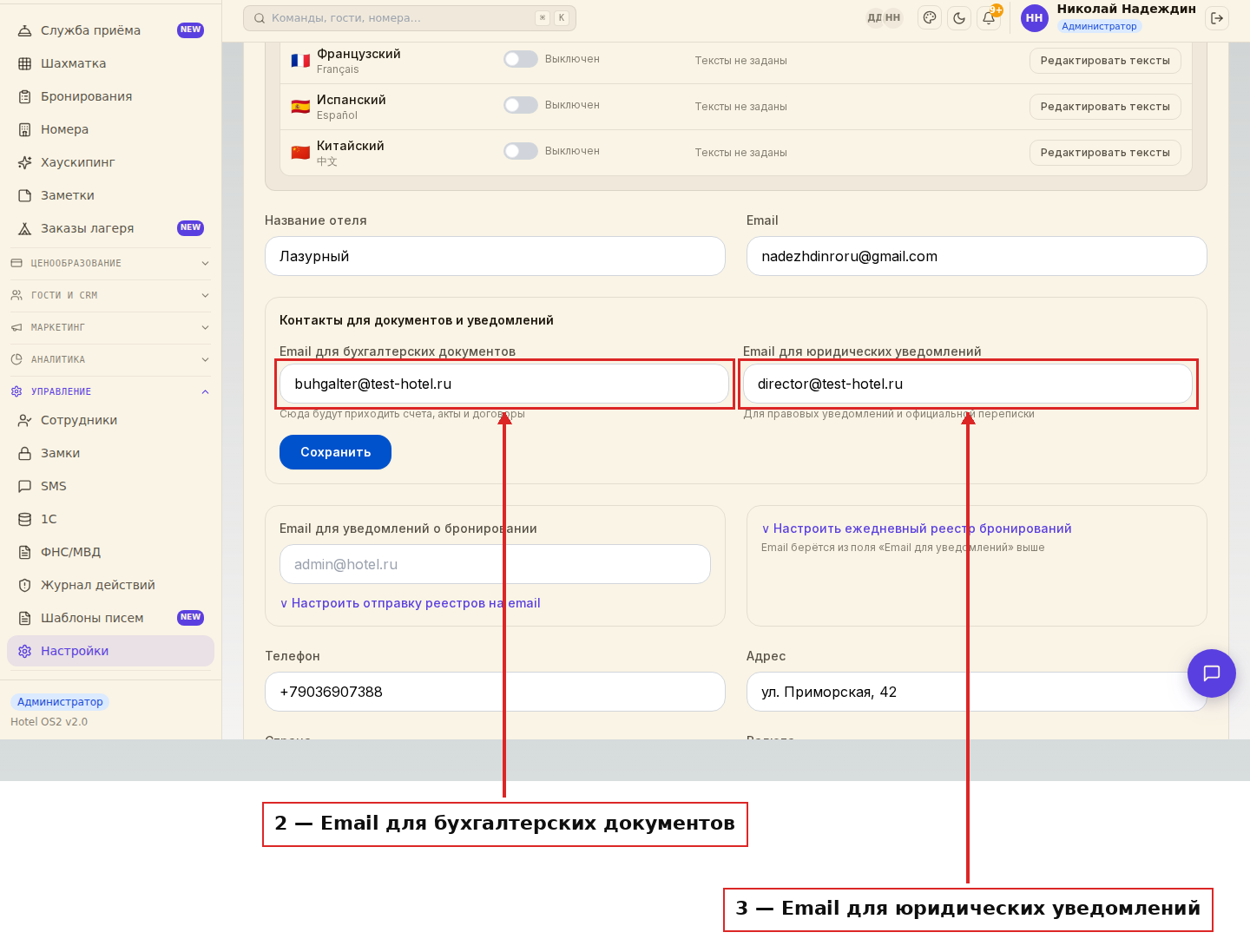Click the Служба приёма bell icon
This screenshot has width=1250, height=952.
click(25, 30)
